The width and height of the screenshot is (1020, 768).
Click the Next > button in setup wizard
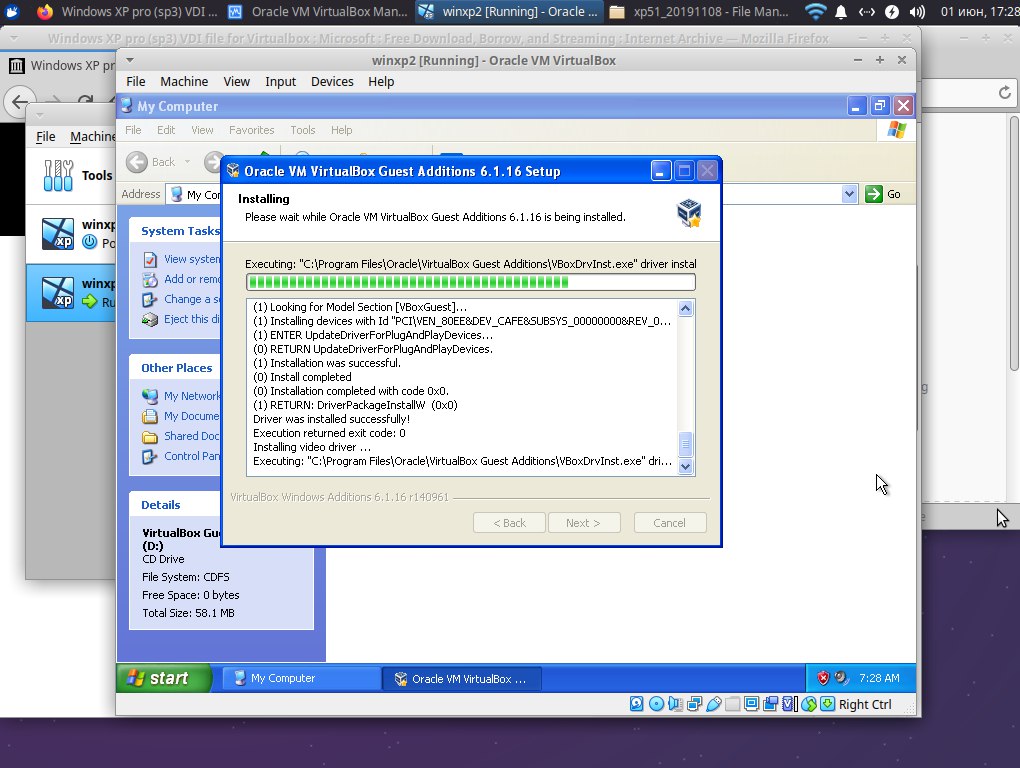tap(584, 523)
